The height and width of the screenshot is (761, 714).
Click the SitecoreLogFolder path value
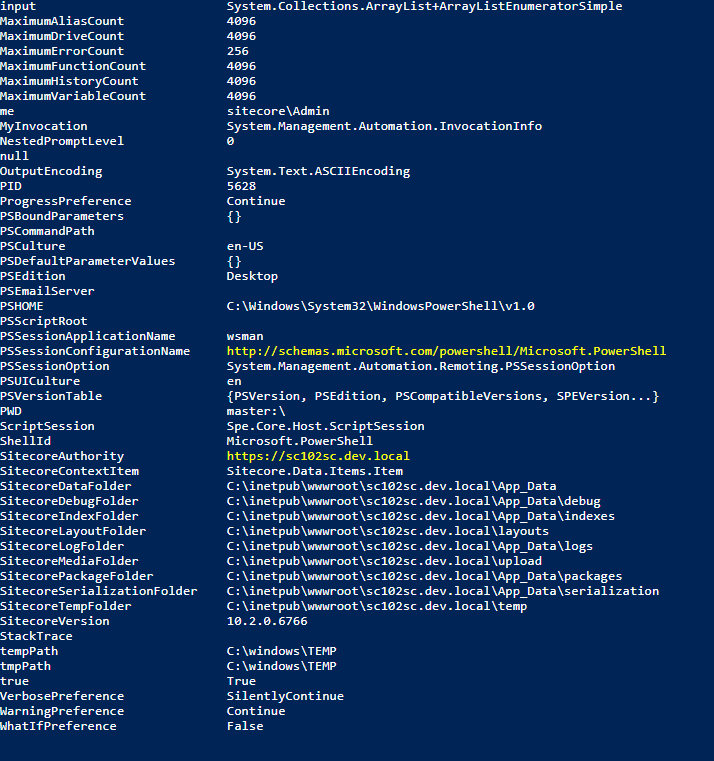409,546
